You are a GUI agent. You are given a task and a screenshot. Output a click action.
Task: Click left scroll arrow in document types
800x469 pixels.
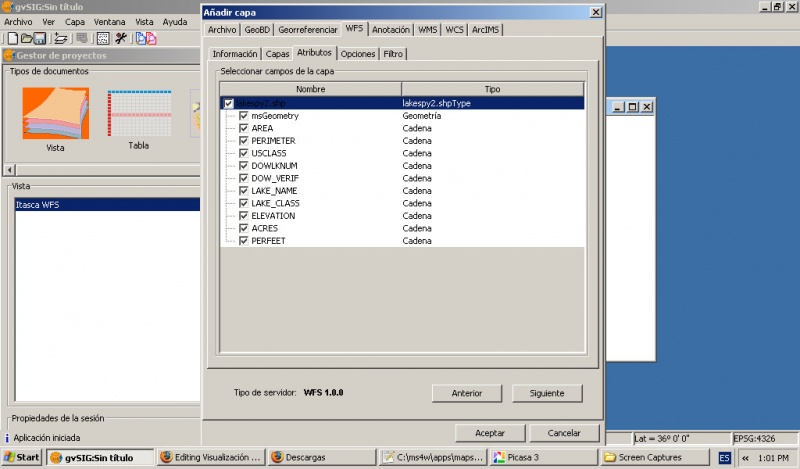point(9,170)
